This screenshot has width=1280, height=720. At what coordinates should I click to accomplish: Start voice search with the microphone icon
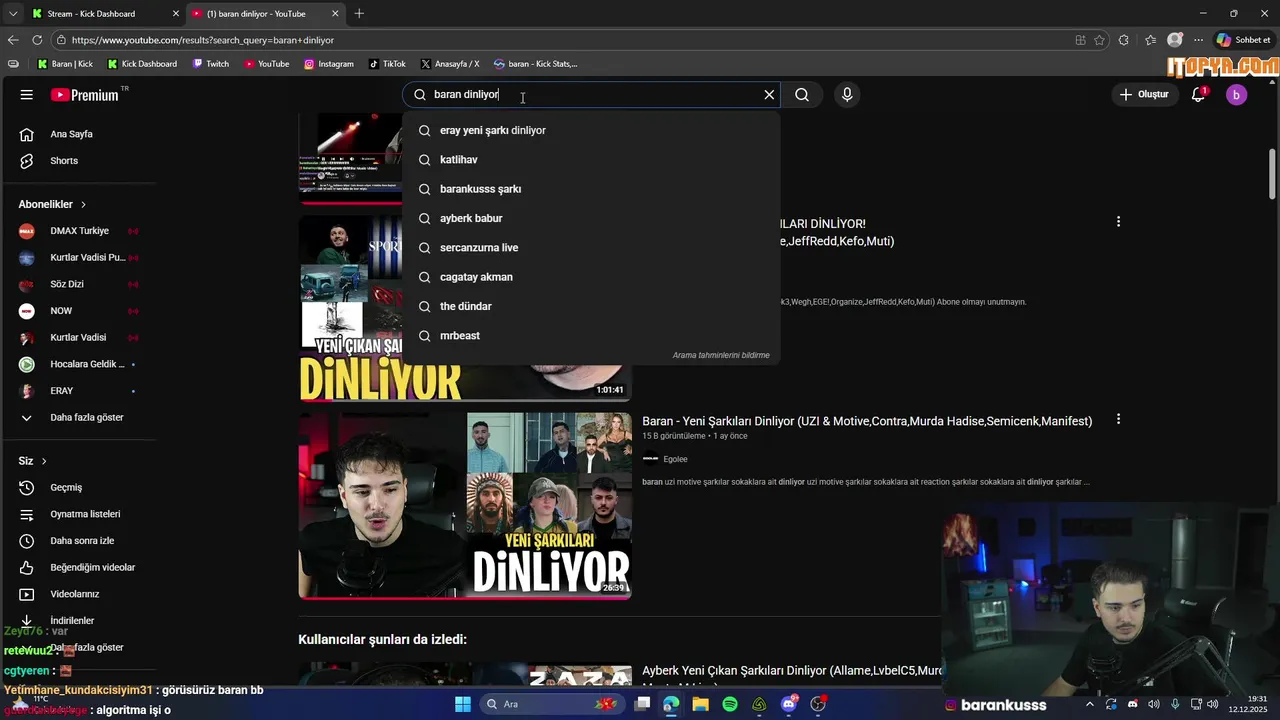pos(847,95)
